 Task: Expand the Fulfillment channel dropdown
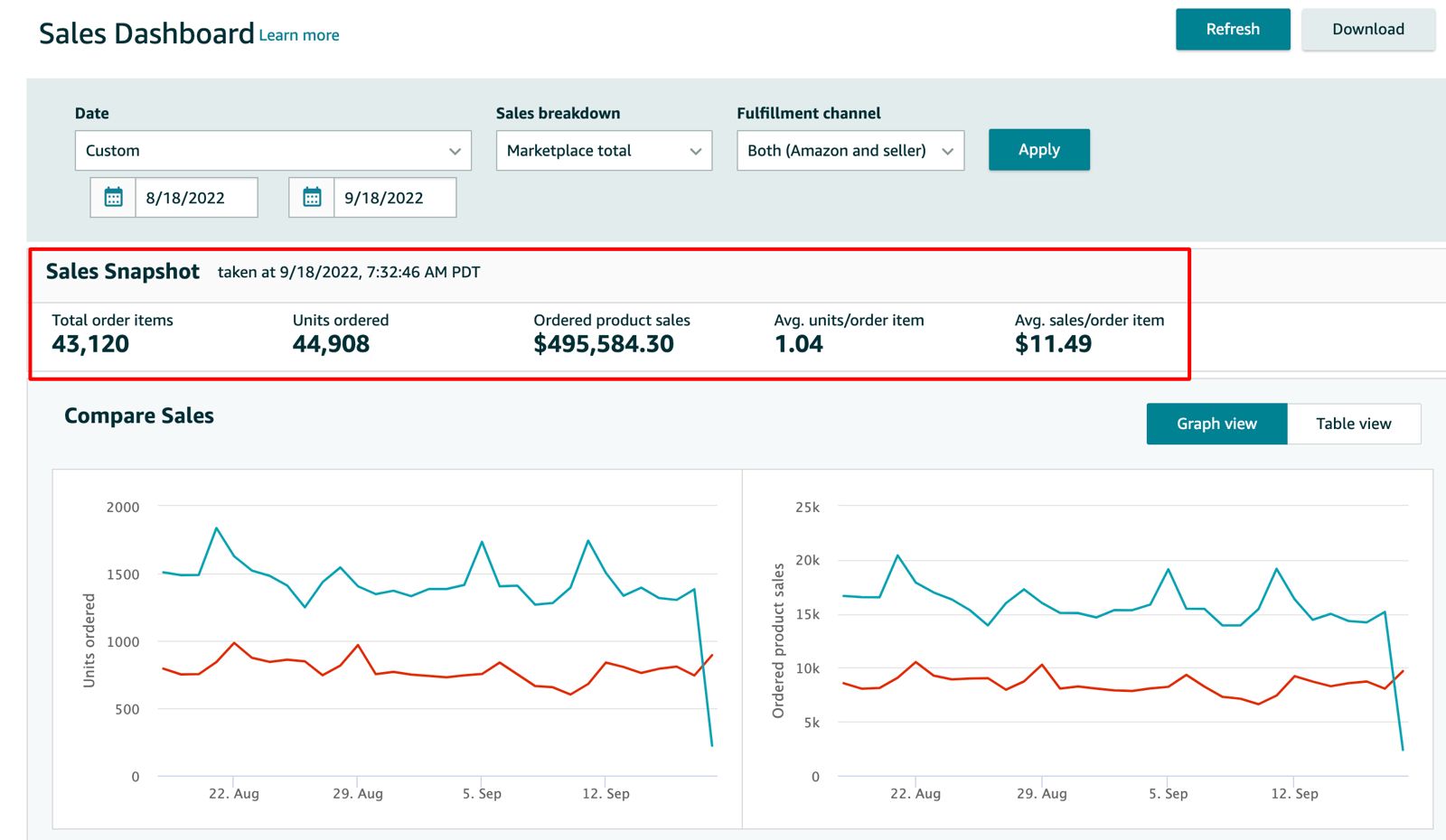(x=850, y=151)
